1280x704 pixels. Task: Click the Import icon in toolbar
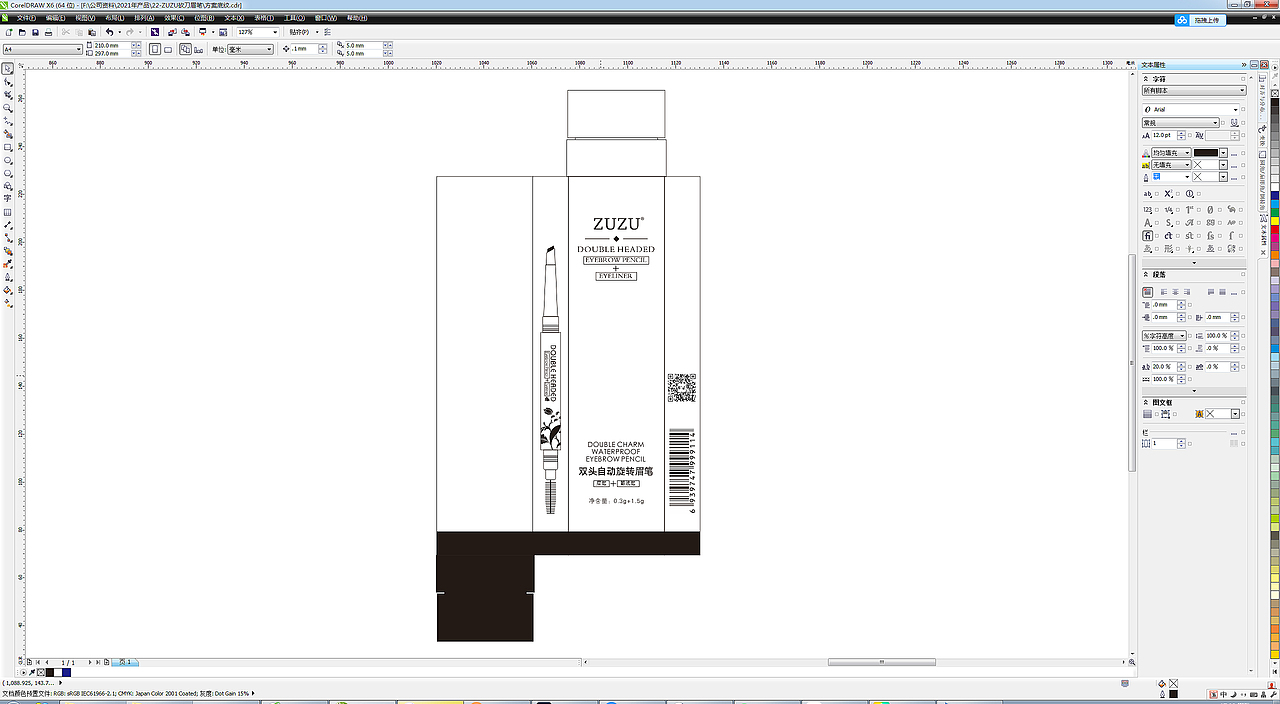[x=172, y=32]
